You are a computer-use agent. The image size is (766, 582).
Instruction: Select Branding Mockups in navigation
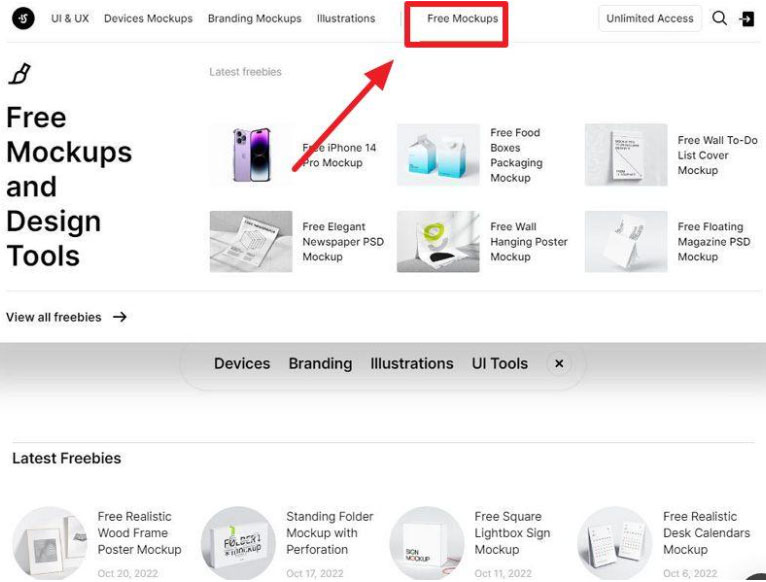click(x=254, y=19)
